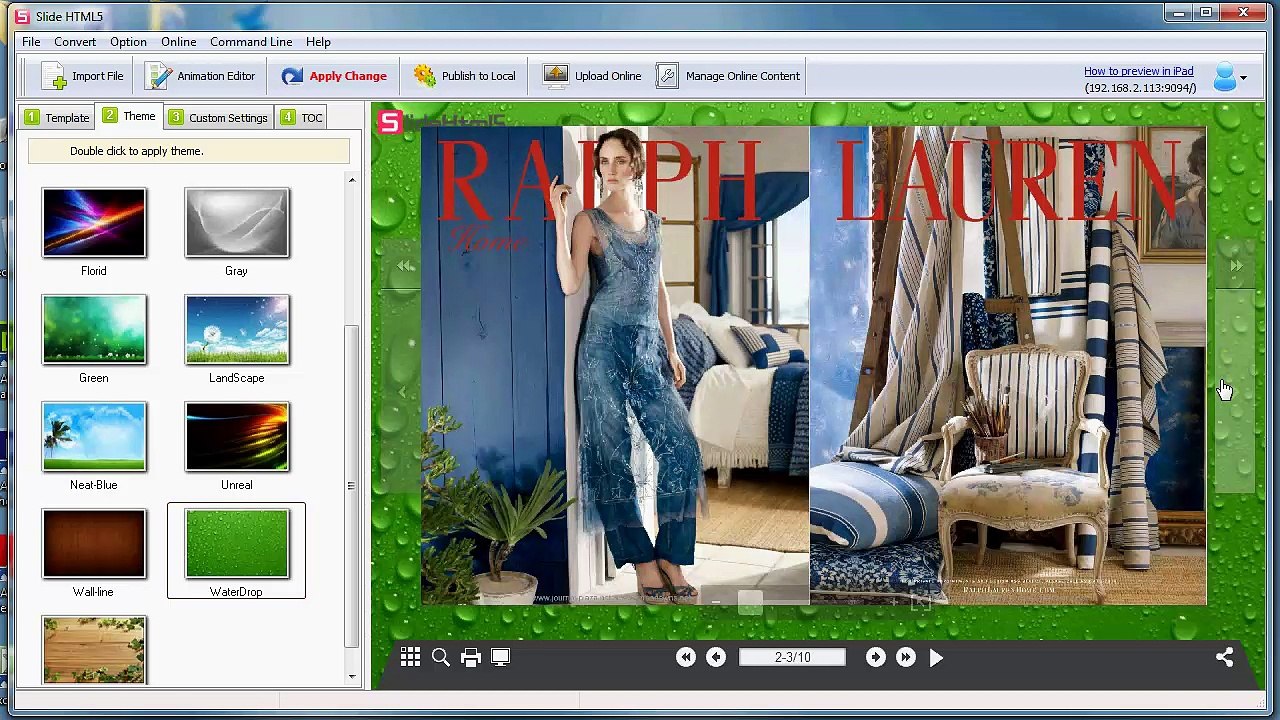1280x720 pixels.
Task: Select the Florid theme thumbnail
Action: pos(94,222)
